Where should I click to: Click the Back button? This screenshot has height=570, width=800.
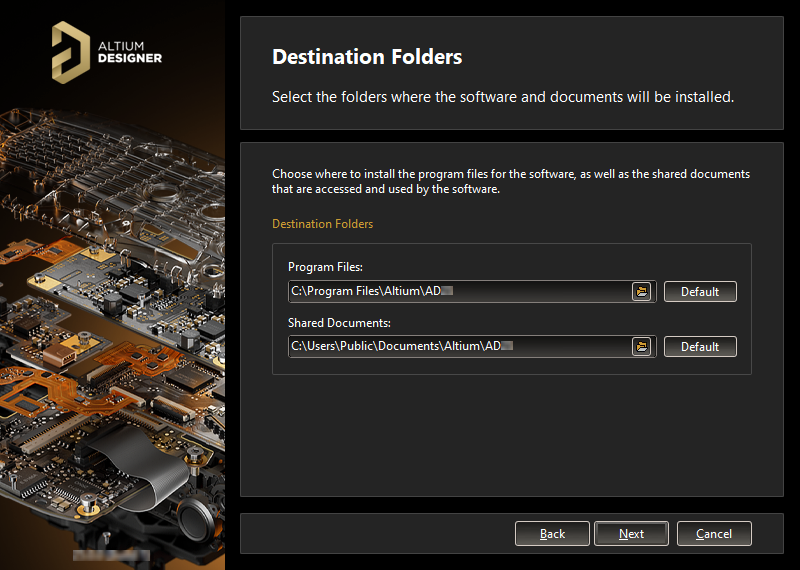[552, 534]
